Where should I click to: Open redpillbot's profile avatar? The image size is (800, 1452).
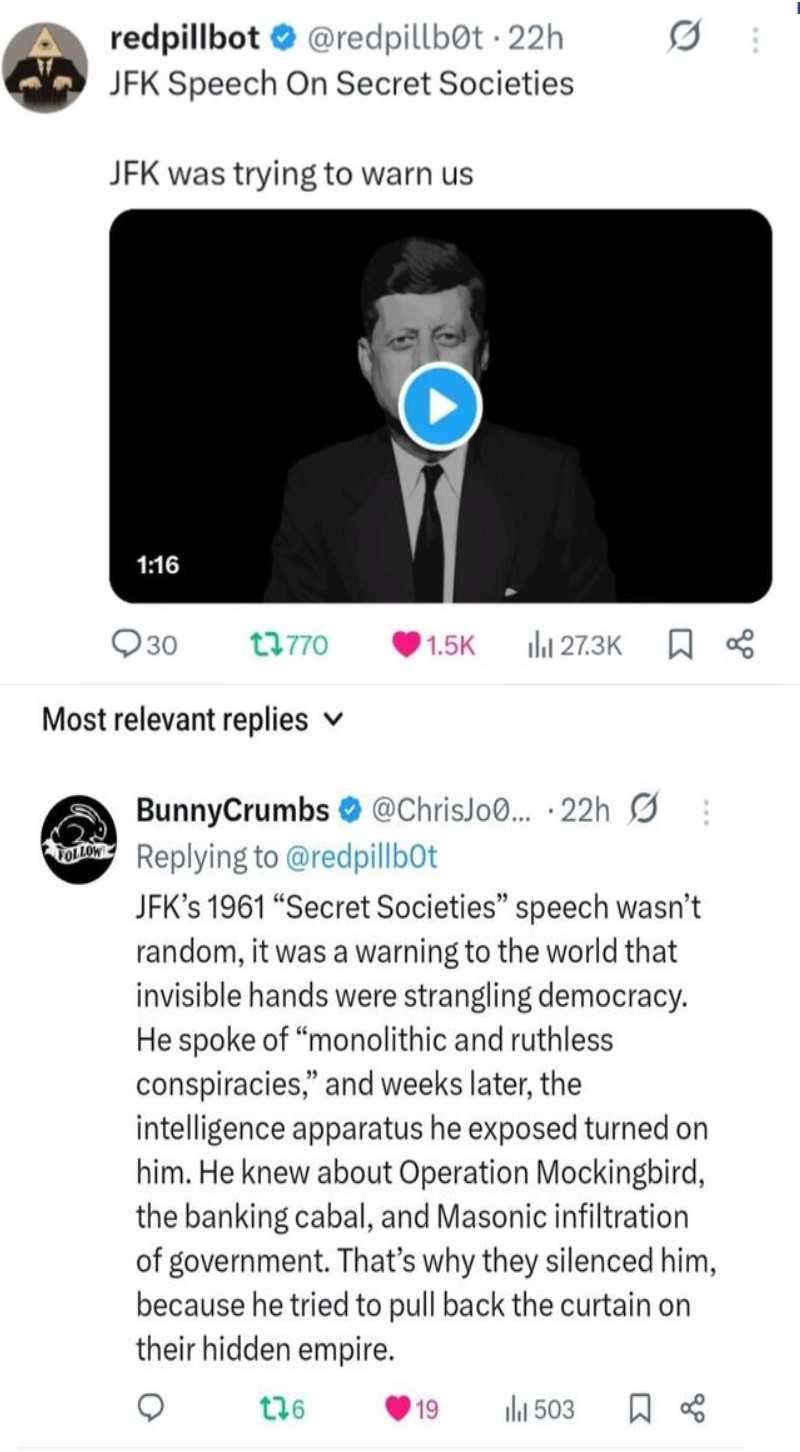click(x=44, y=66)
